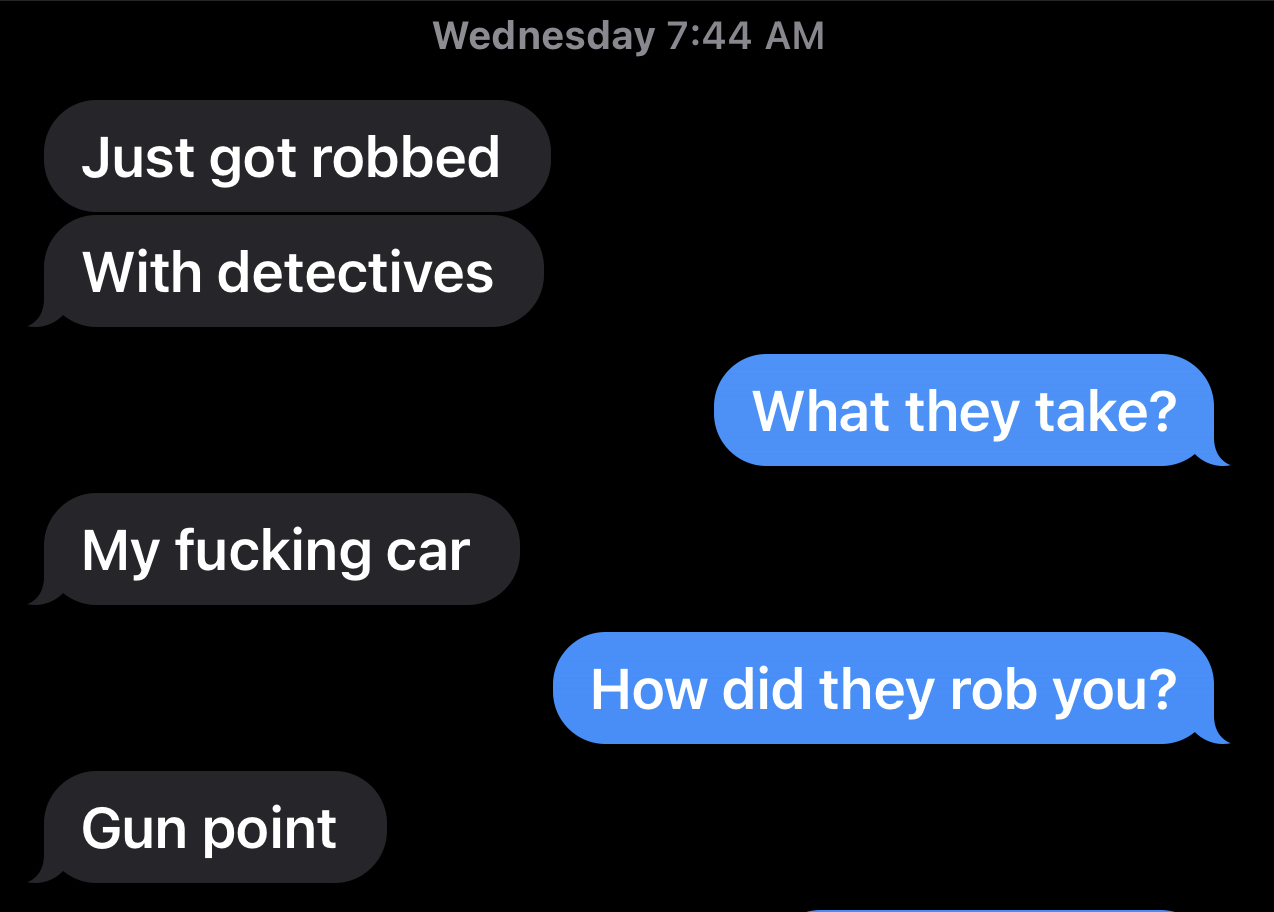Click the word "Just" in first message
This screenshot has width=1274, height=912.
point(138,157)
